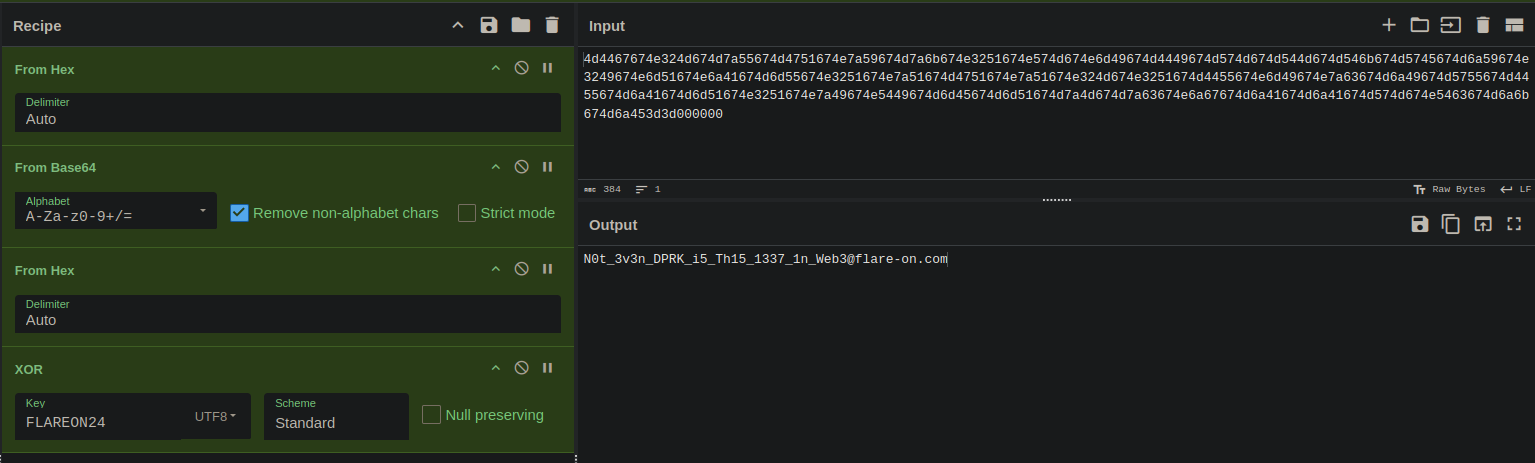
Task: Copy output to the clipboard
Action: tap(1450, 224)
